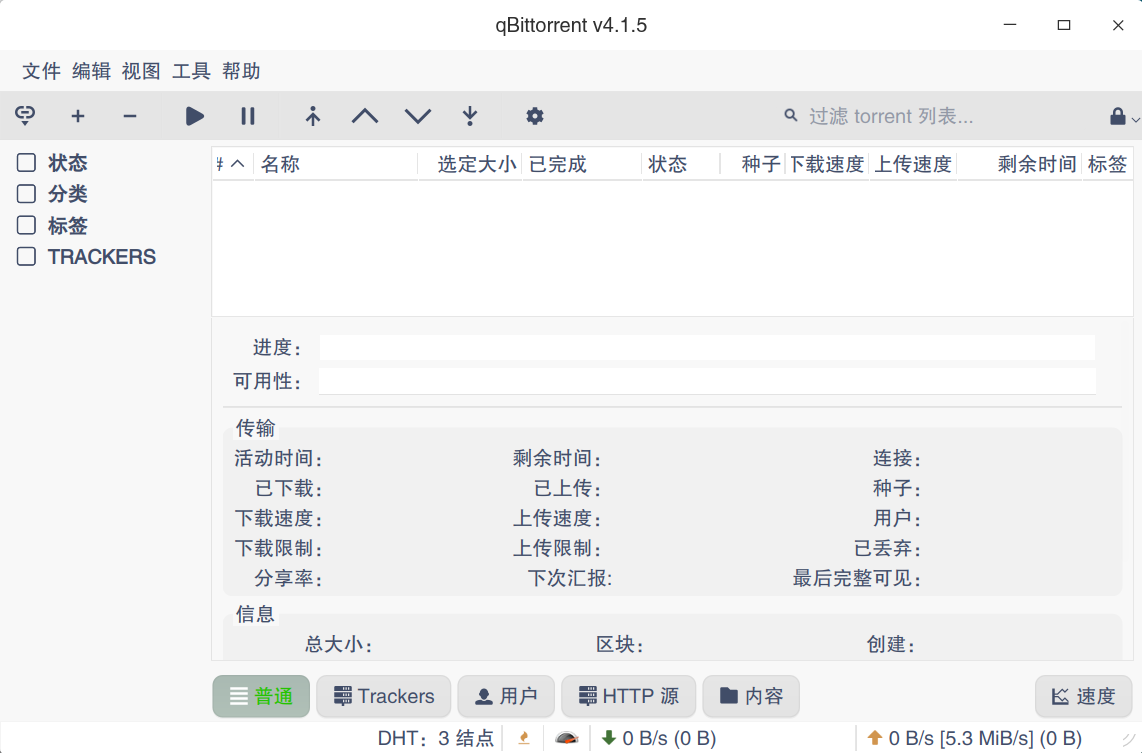Toggle the 分类 sidebar checkbox

(x=26, y=194)
